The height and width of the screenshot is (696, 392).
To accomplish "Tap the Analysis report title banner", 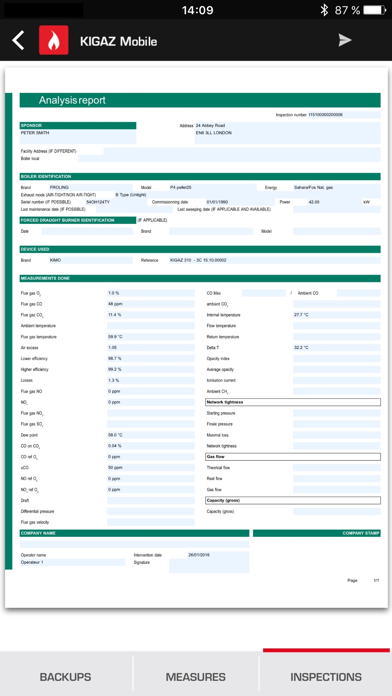I will click(x=200, y=100).
